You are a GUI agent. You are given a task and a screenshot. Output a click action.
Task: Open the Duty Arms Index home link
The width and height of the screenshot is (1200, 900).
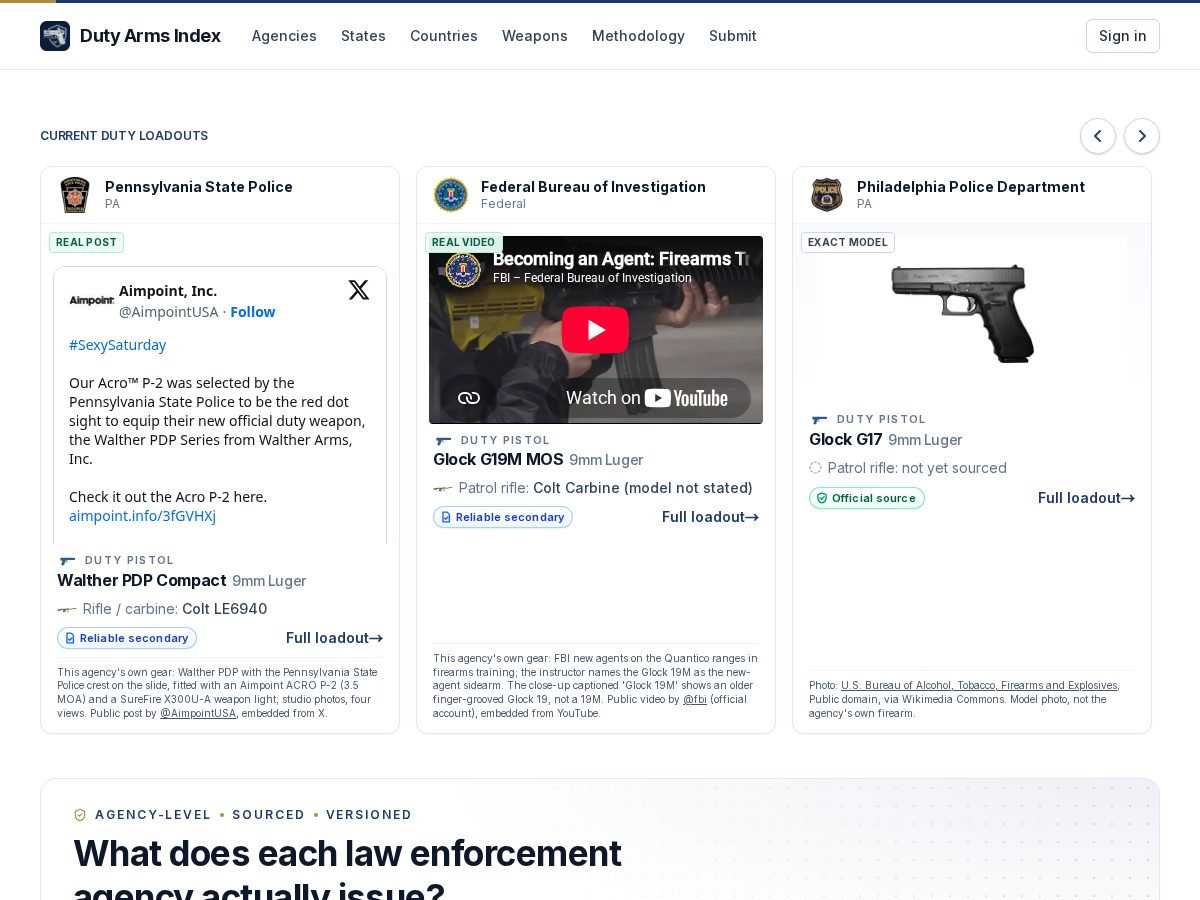point(130,36)
